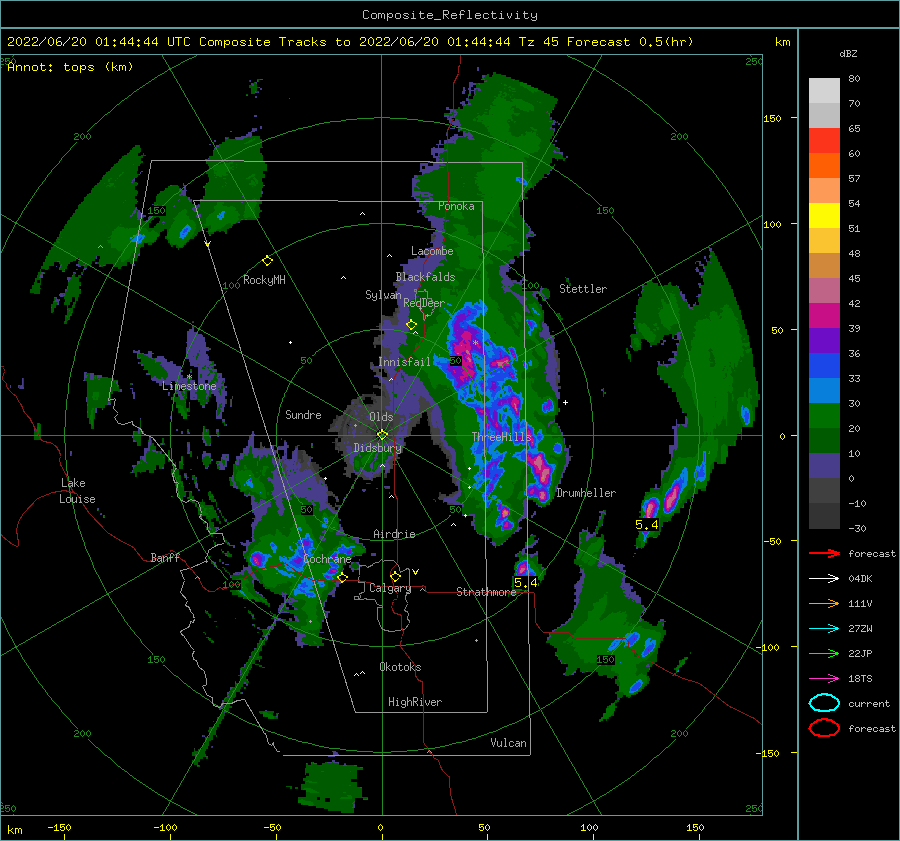The width and height of the screenshot is (900, 841).
Task: Click the cyan current ellipse icon
Action: tap(824, 703)
